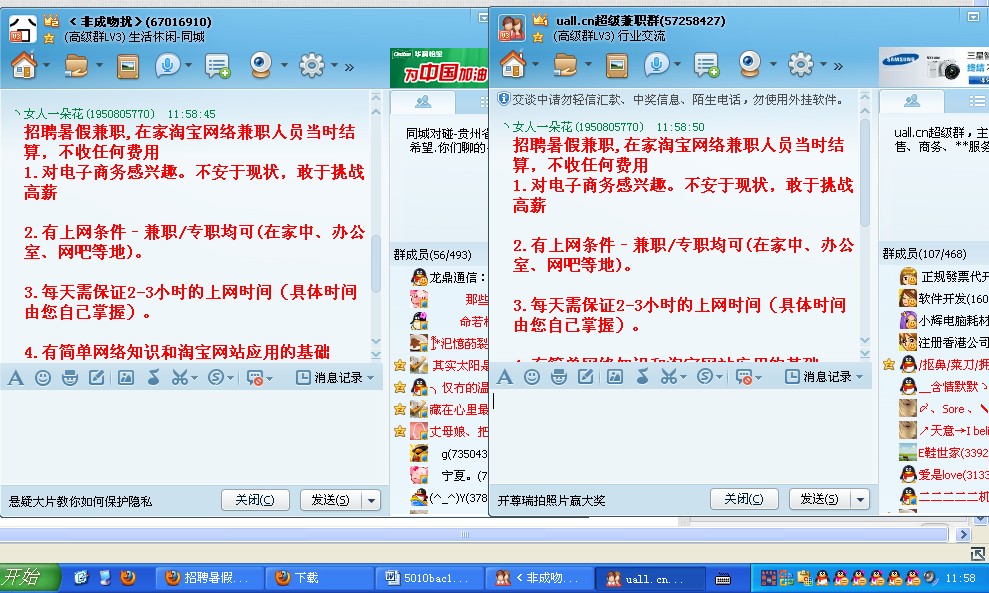Expand settings gear arrow in uall.cn window
The image size is (989, 593).
click(823, 64)
